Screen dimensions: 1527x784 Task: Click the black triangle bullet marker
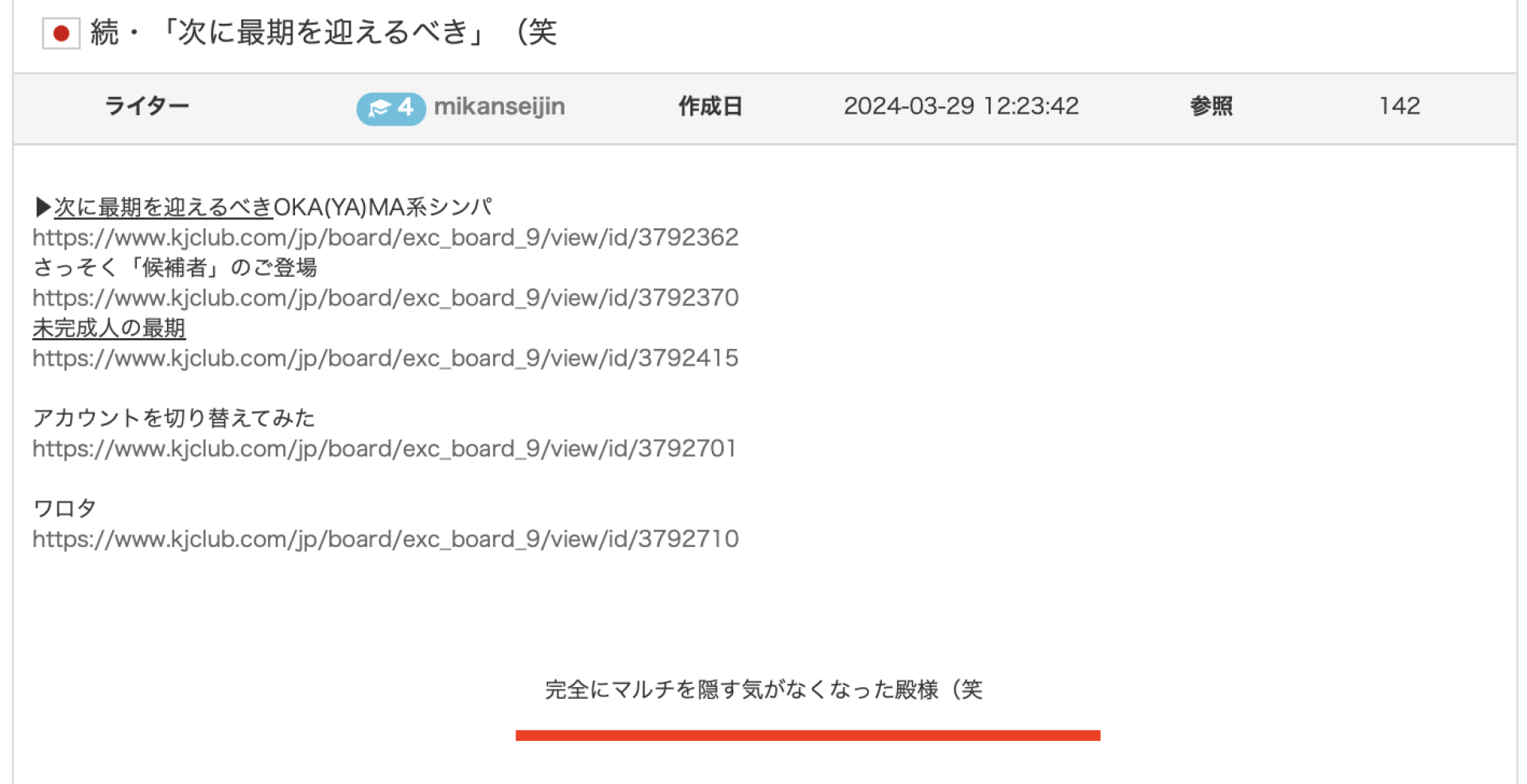click(42, 208)
